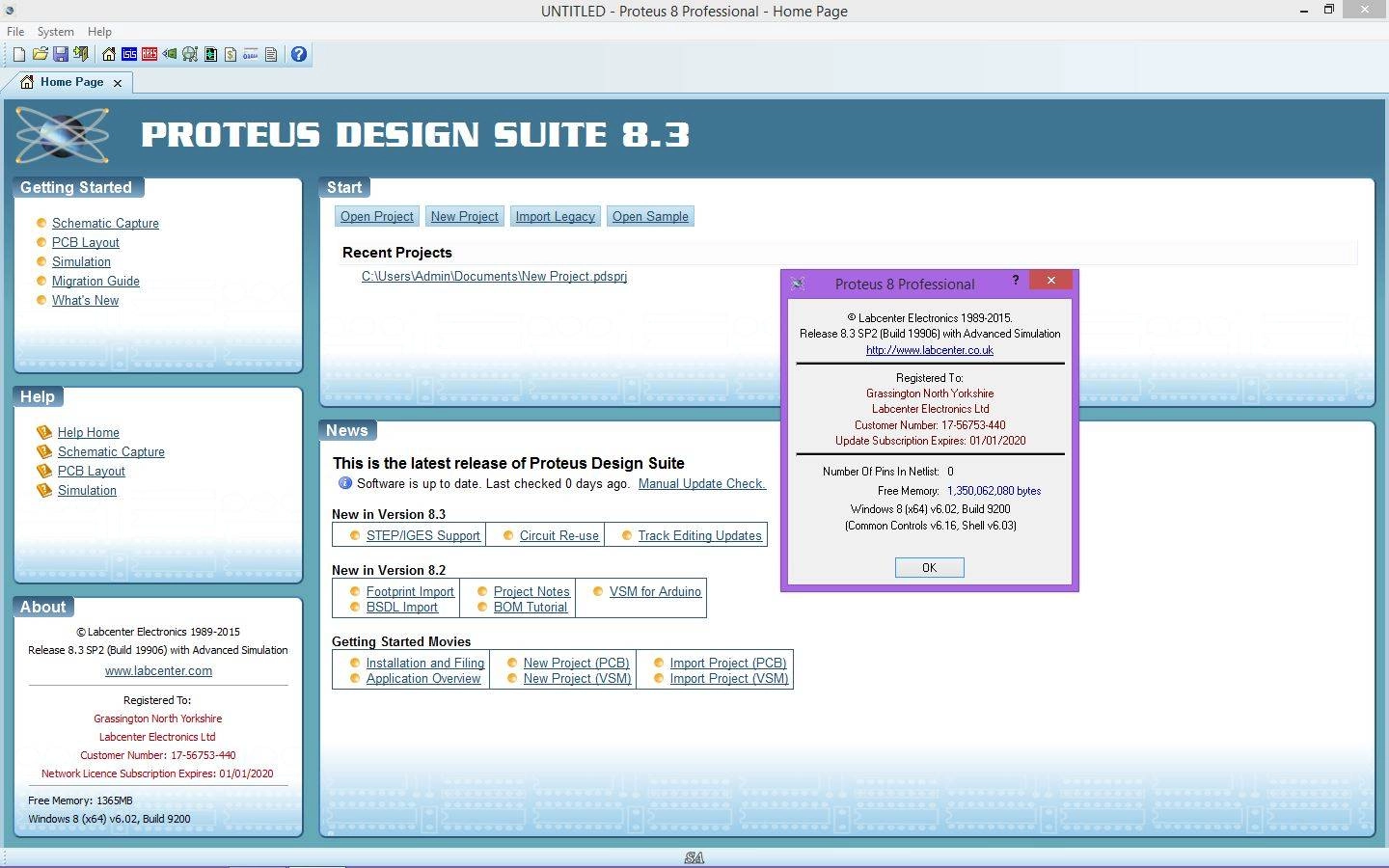Screen dimensions: 1389x868
Task: Click the Open Sample button
Action: [x=650, y=216]
